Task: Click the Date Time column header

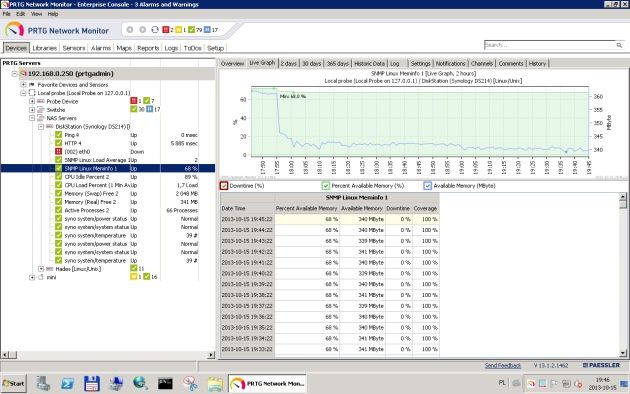Action: (247, 208)
